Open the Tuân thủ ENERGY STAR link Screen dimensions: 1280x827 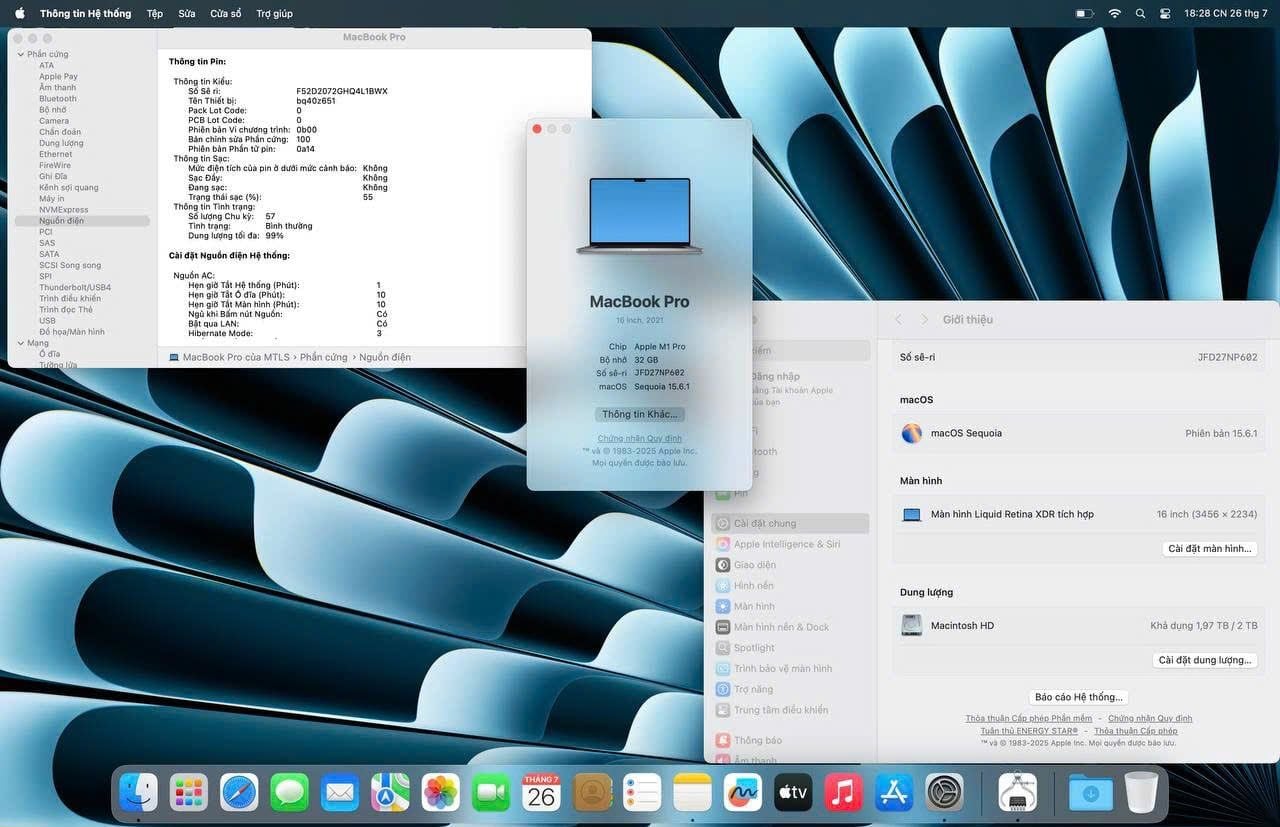1029,731
